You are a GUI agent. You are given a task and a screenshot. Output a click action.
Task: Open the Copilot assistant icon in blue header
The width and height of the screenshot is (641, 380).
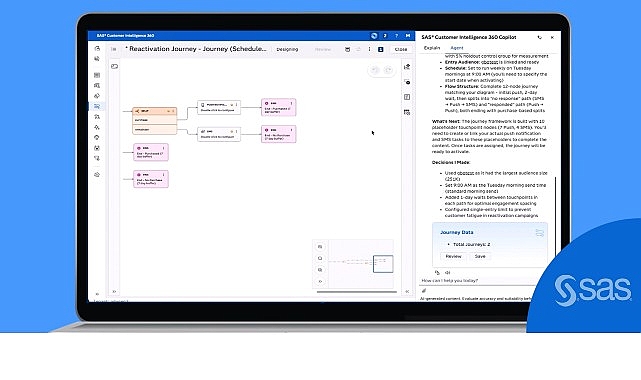click(374, 36)
